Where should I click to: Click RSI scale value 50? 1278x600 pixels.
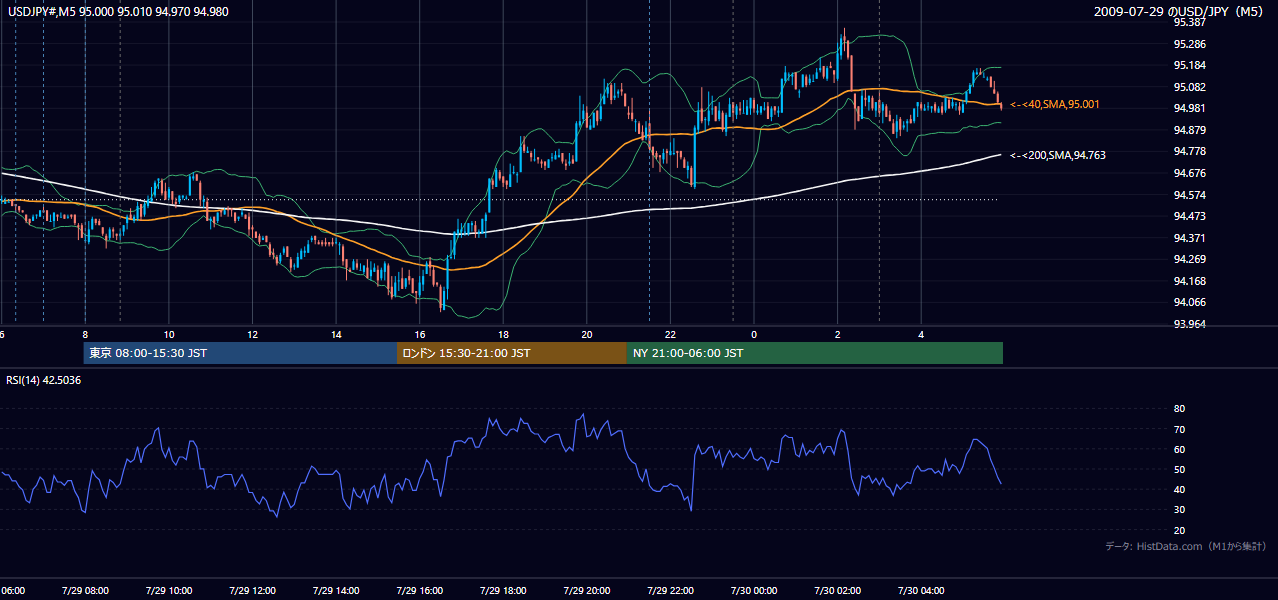coord(1179,469)
